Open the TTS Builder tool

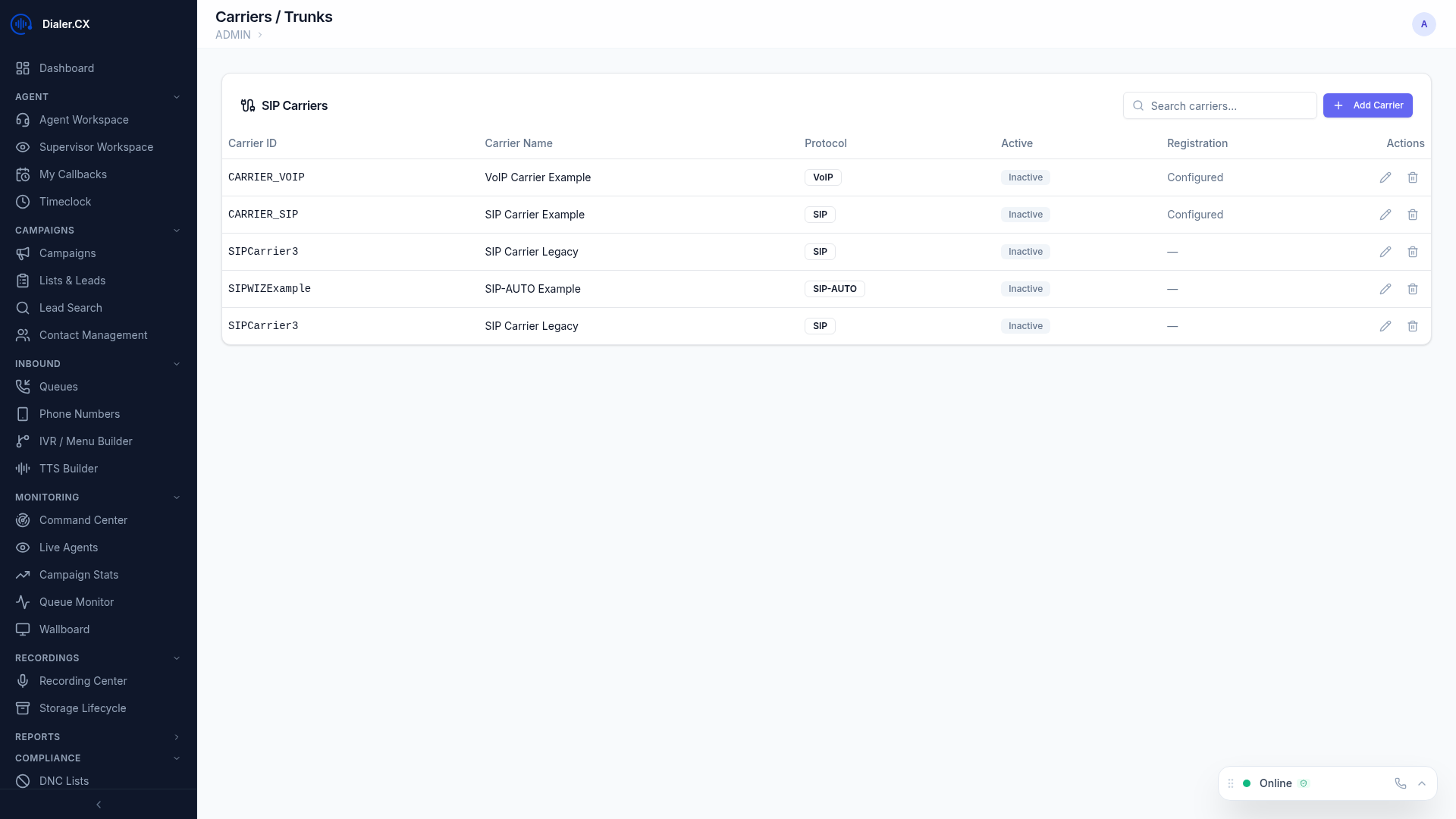tap(67, 469)
